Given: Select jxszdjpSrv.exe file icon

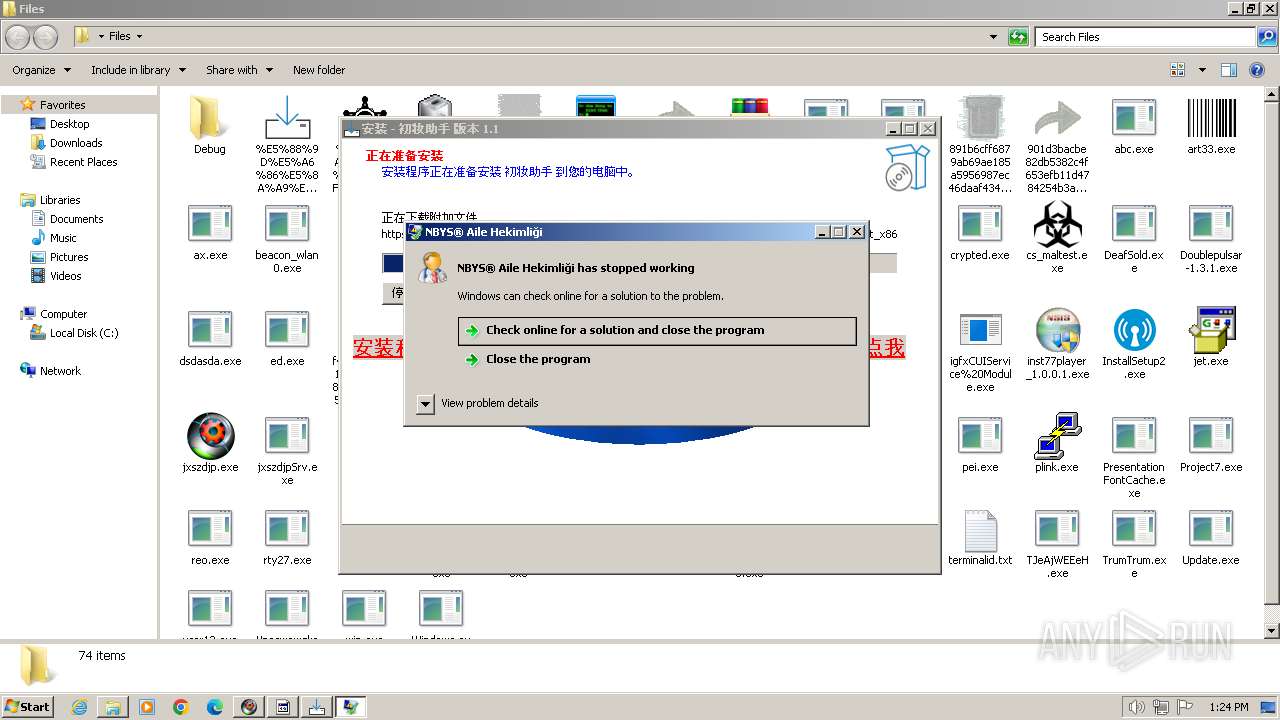Looking at the screenshot, I should (x=287, y=436).
